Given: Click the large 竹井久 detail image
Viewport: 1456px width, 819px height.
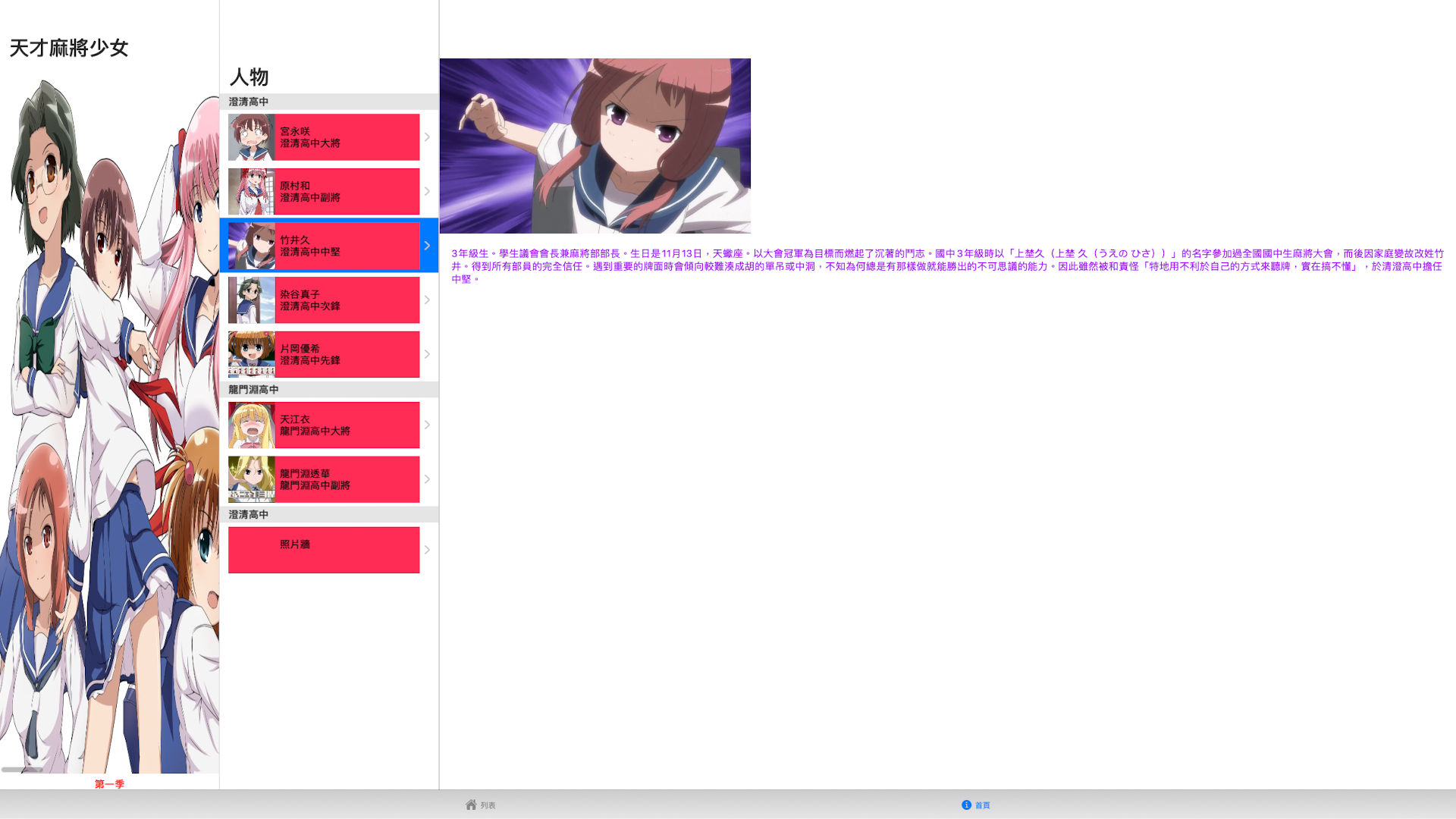Looking at the screenshot, I should click(595, 146).
